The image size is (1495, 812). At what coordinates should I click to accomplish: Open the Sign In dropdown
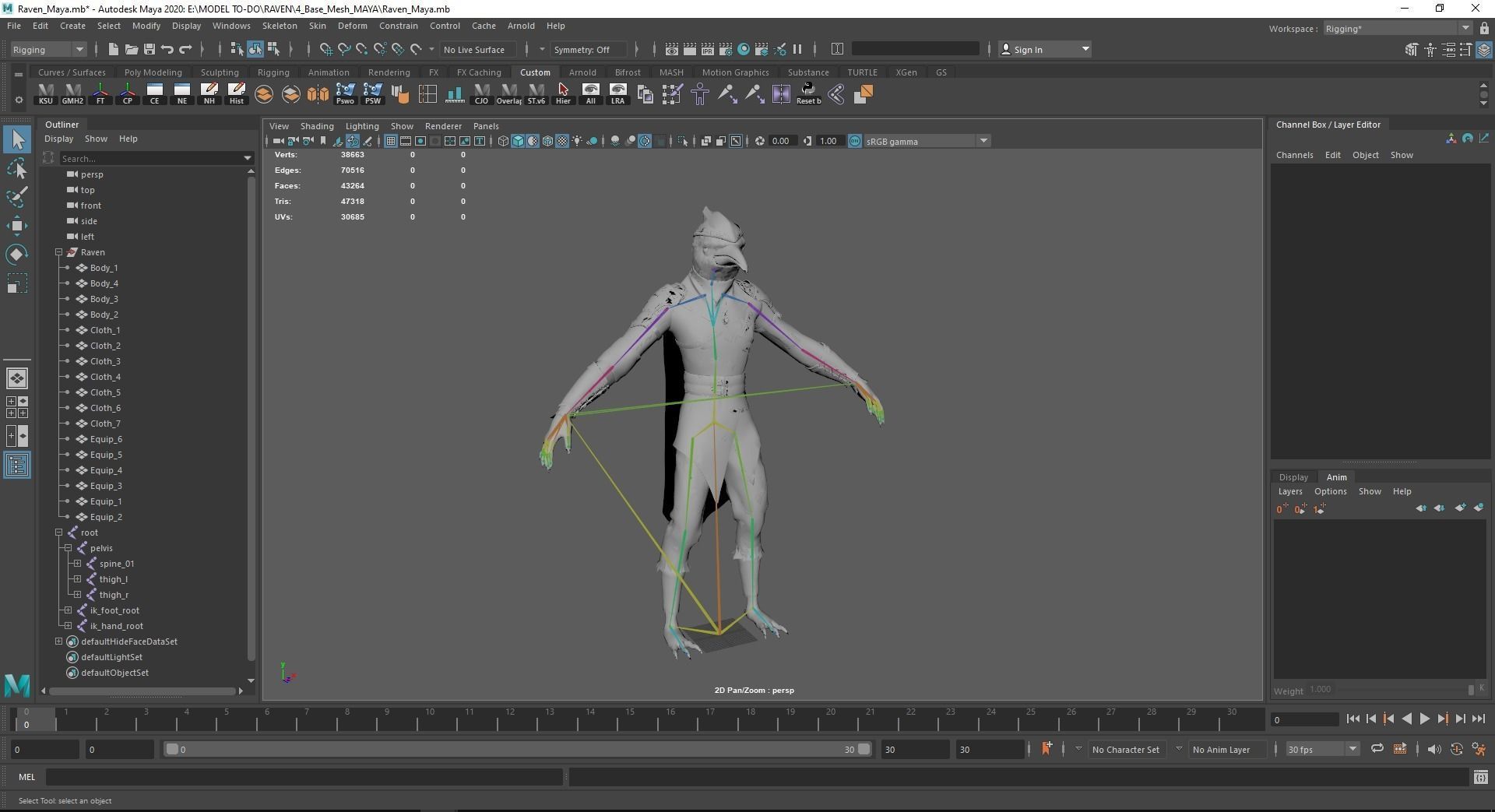tap(1045, 49)
